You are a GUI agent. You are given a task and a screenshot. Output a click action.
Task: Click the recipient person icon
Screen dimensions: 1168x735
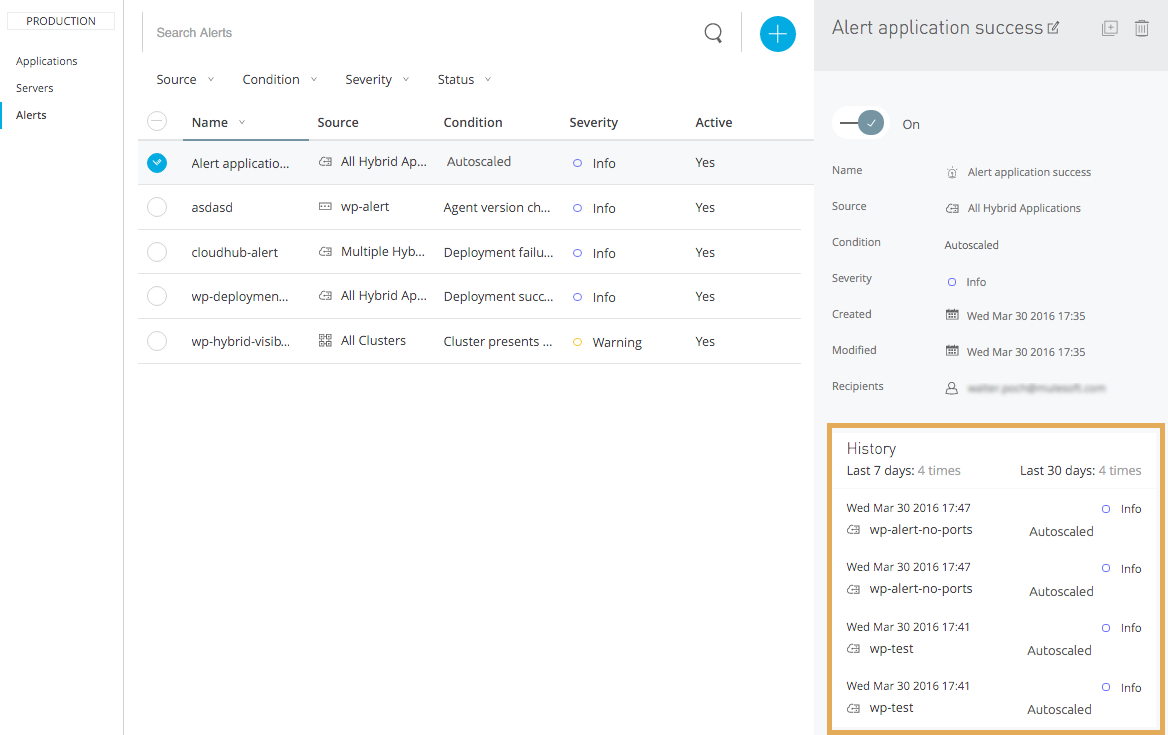pos(952,388)
